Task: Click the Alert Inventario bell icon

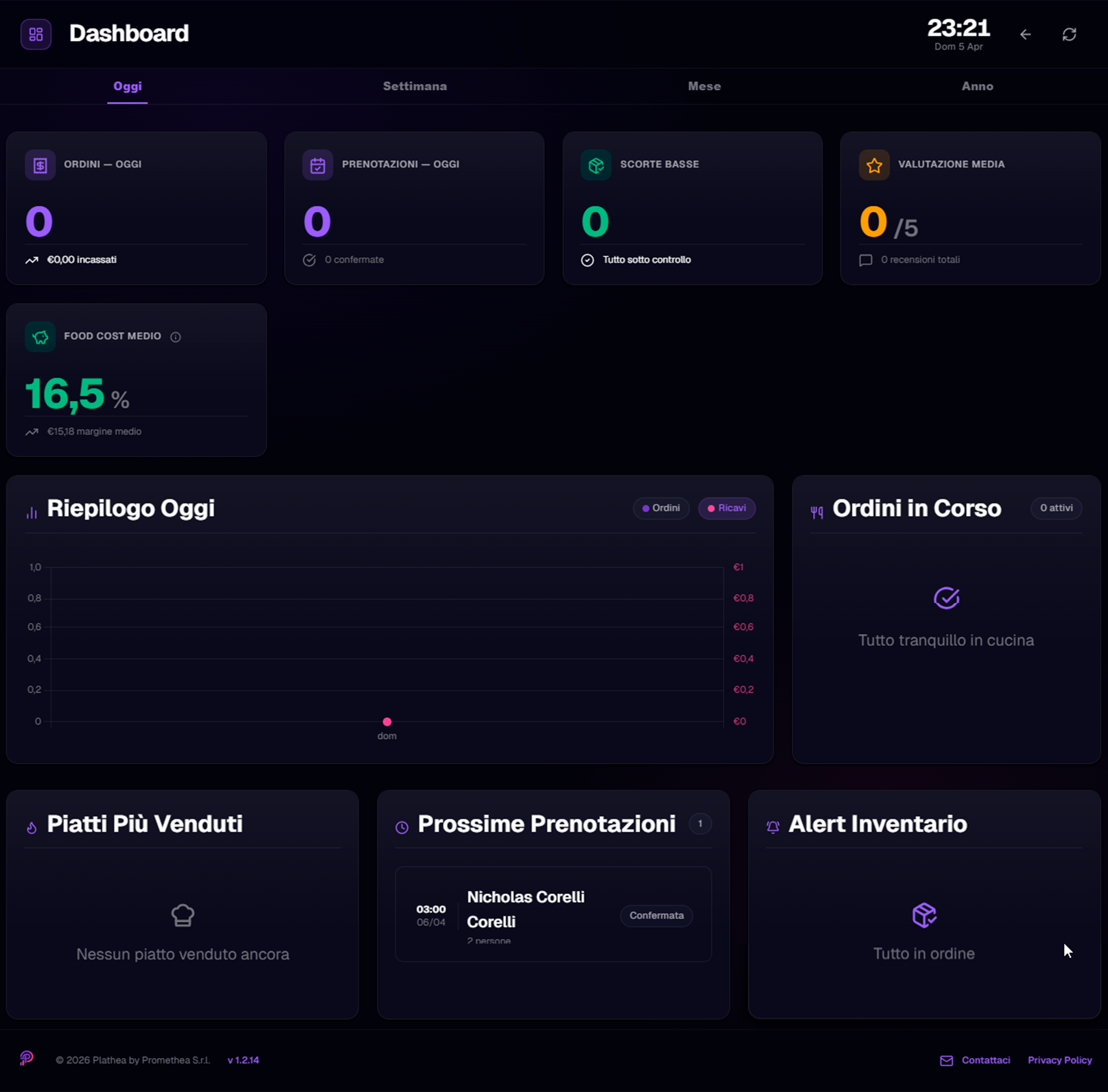Action: [x=773, y=826]
